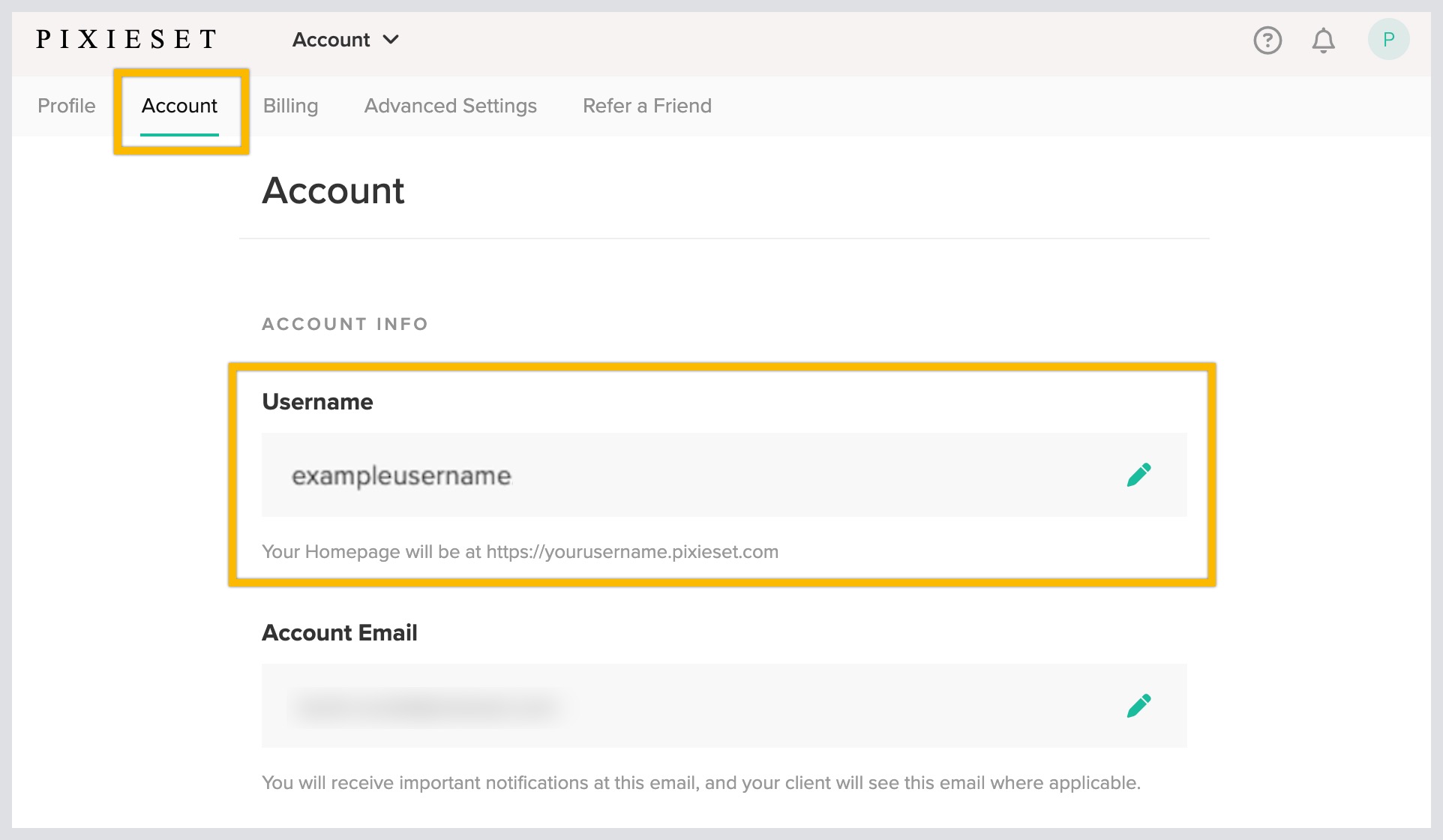The image size is (1443, 840).
Task: Expand the Account dropdown in header
Action: point(346,40)
